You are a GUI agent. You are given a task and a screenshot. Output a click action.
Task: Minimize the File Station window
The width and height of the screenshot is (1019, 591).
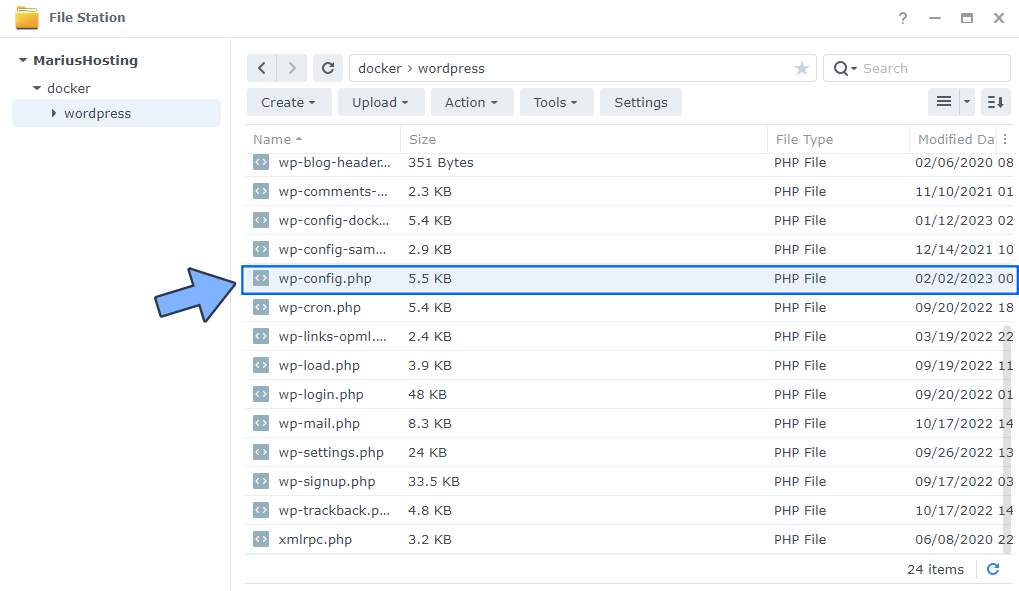click(935, 18)
